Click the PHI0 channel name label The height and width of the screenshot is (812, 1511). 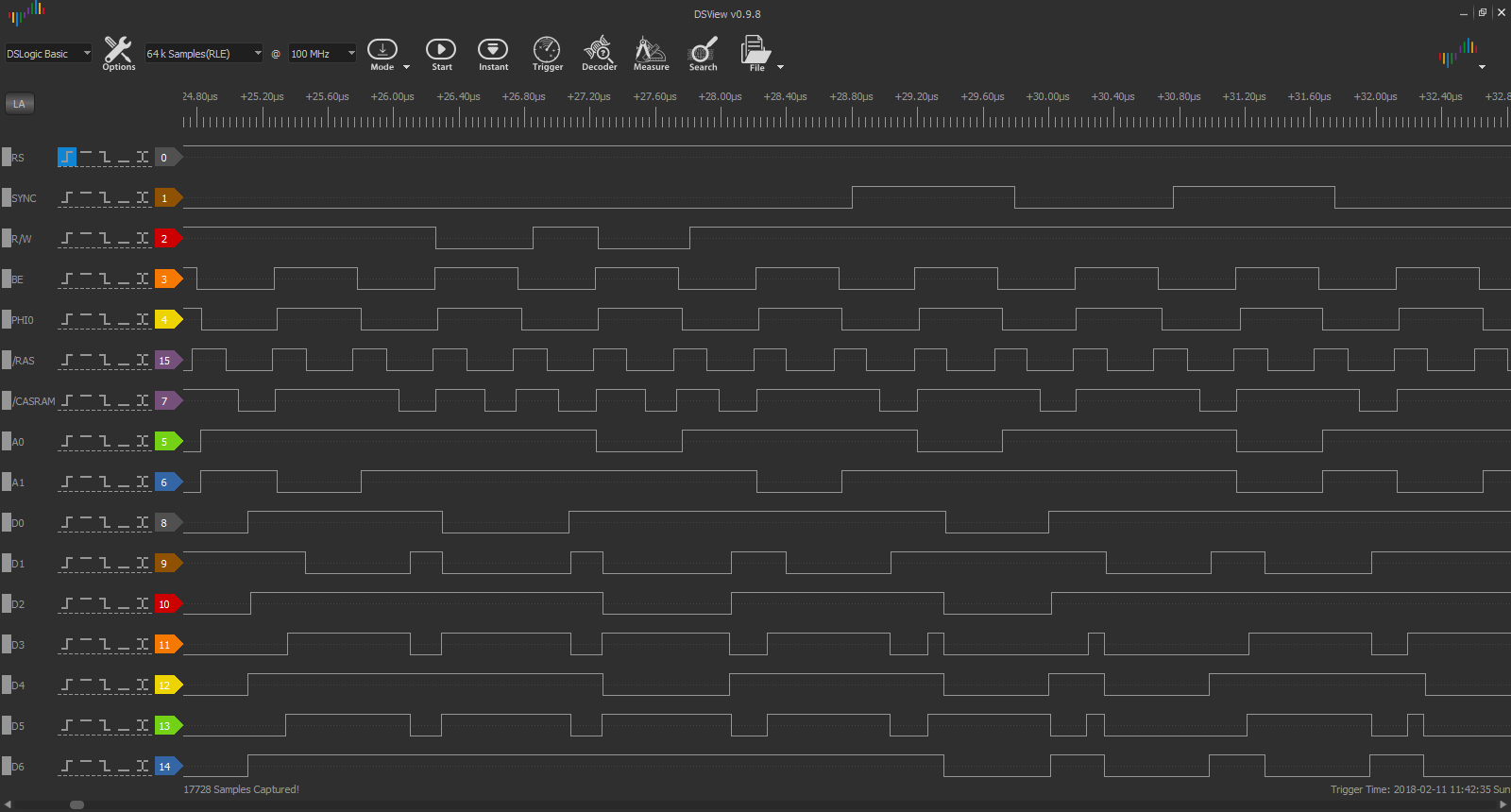pyautogui.click(x=23, y=320)
